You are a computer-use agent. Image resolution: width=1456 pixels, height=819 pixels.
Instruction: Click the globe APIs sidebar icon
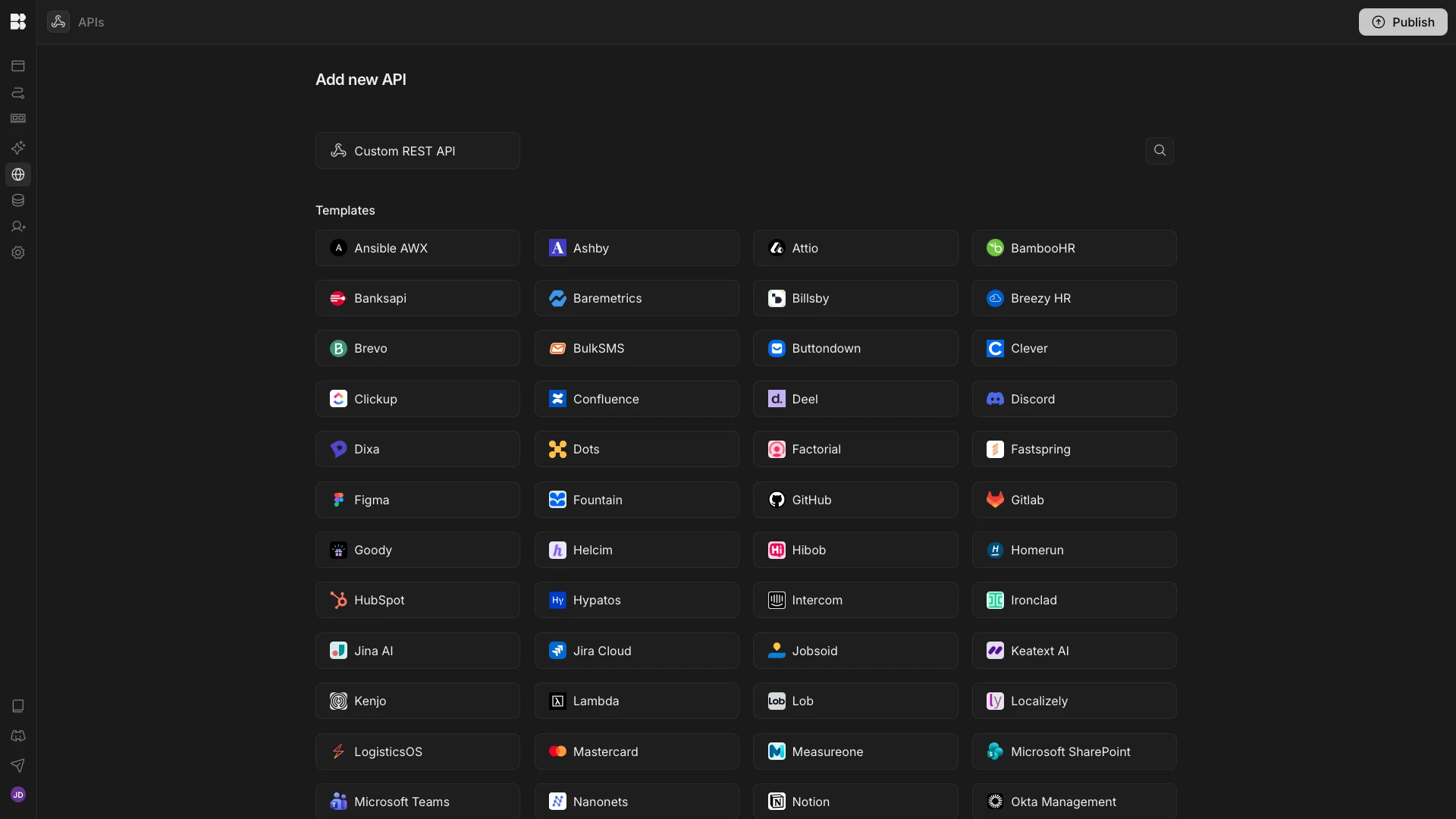18,174
